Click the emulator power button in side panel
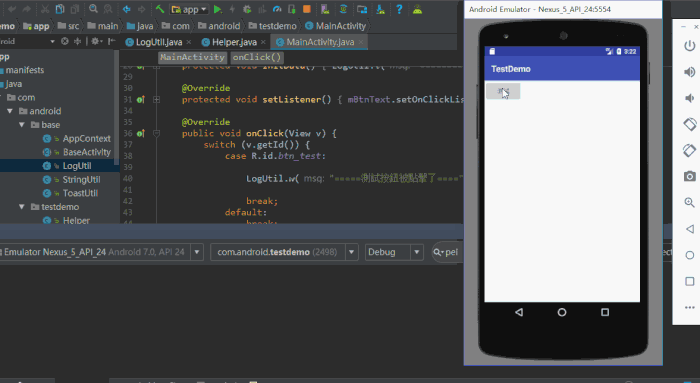 click(690, 46)
